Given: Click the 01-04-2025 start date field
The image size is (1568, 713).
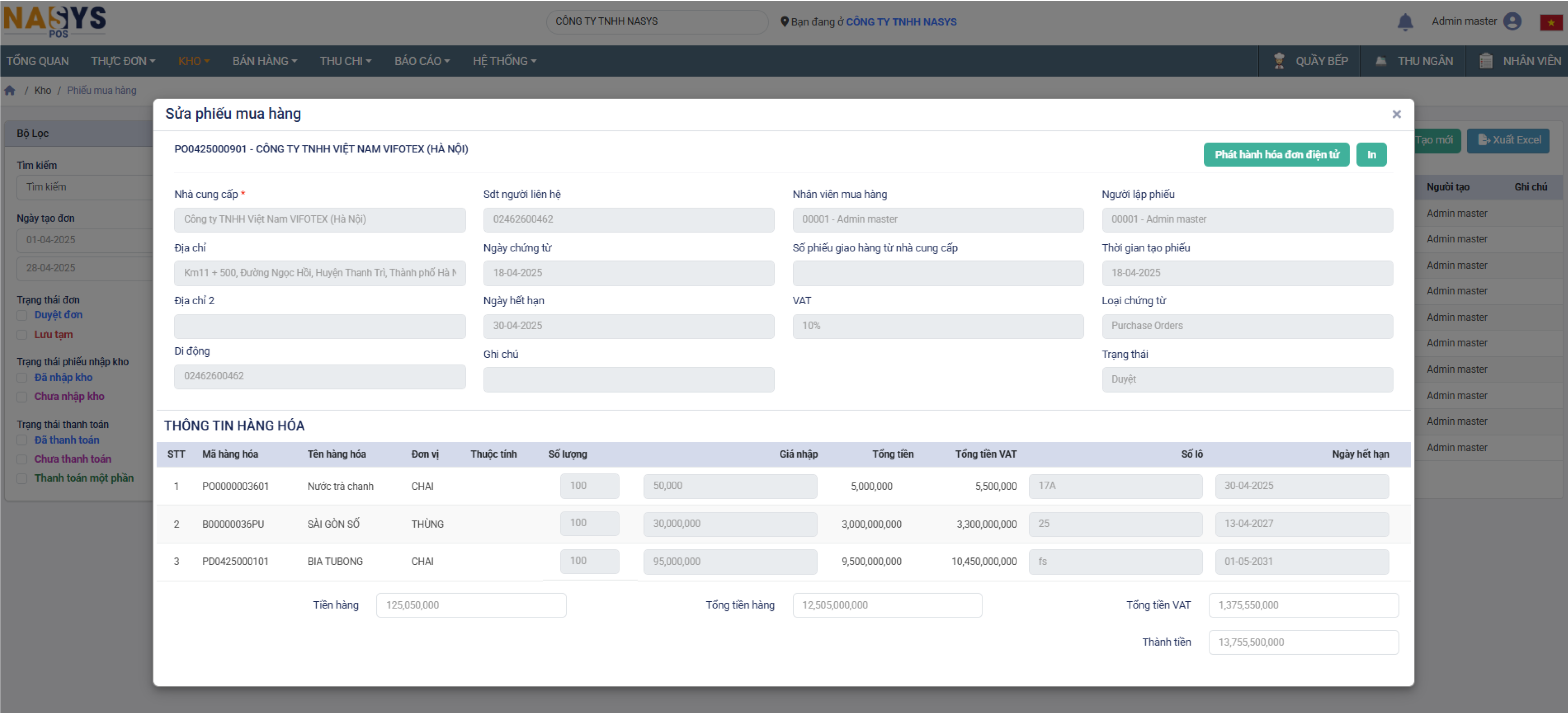Looking at the screenshot, I should [85, 240].
